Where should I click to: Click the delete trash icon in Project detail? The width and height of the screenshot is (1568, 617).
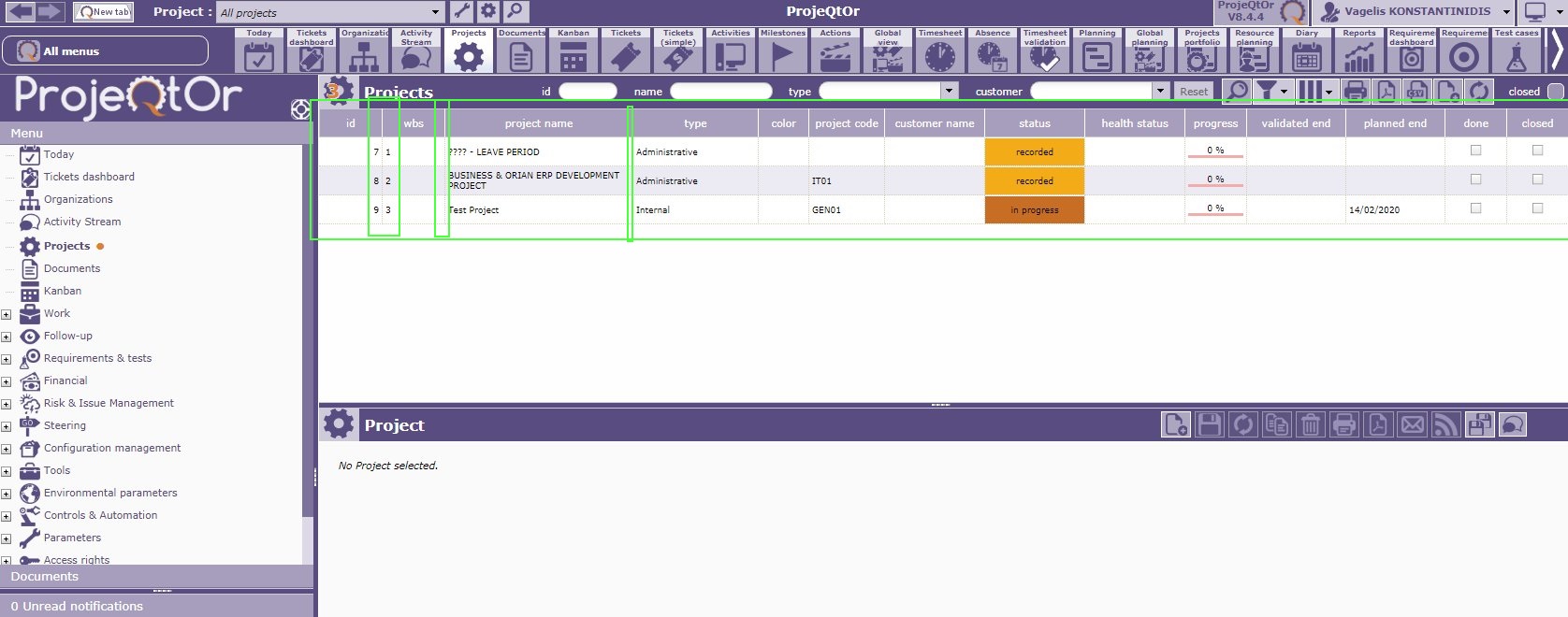[x=1311, y=424]
